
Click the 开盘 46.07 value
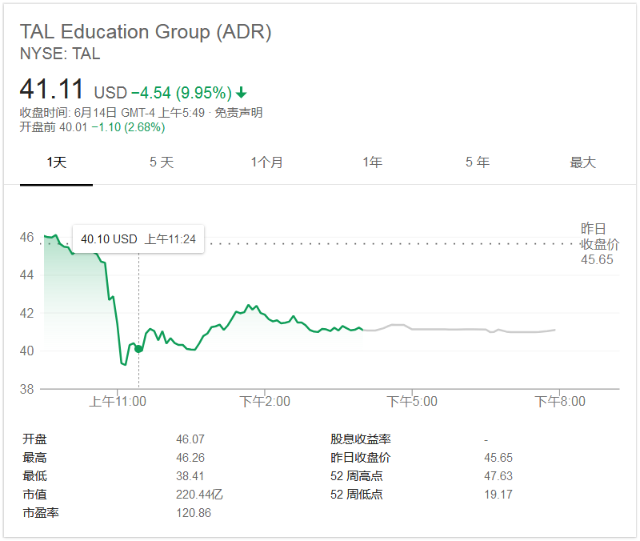click(190, 439)
